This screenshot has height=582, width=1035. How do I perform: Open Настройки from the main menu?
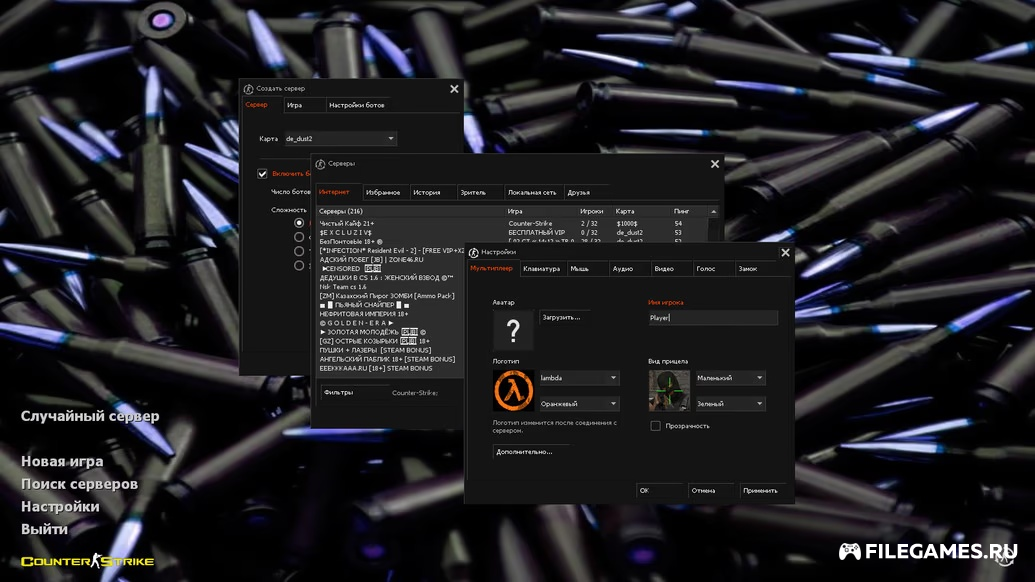pyautogui.click(x=60, y=506)
